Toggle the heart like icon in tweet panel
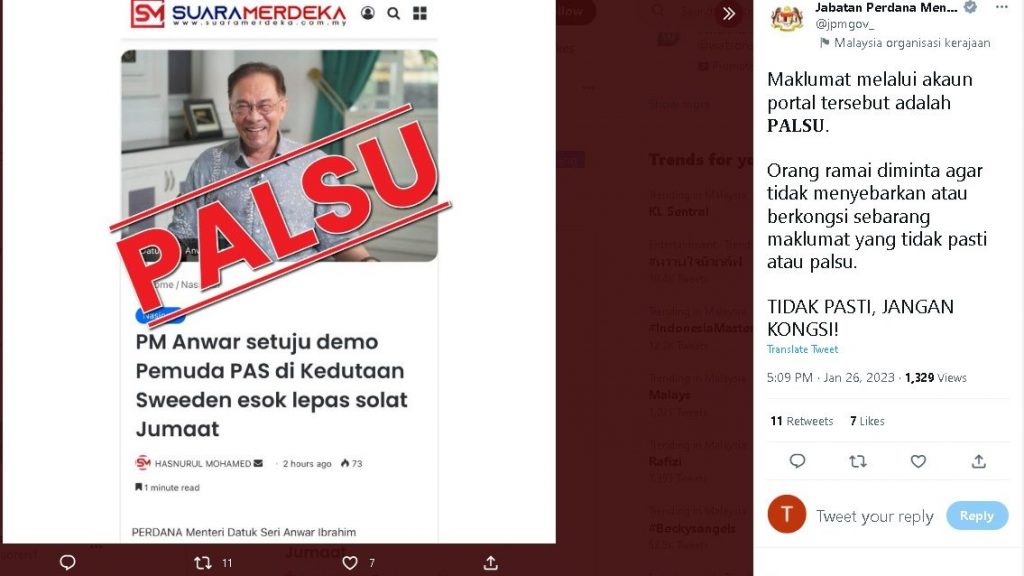 [x=918, y=461]
